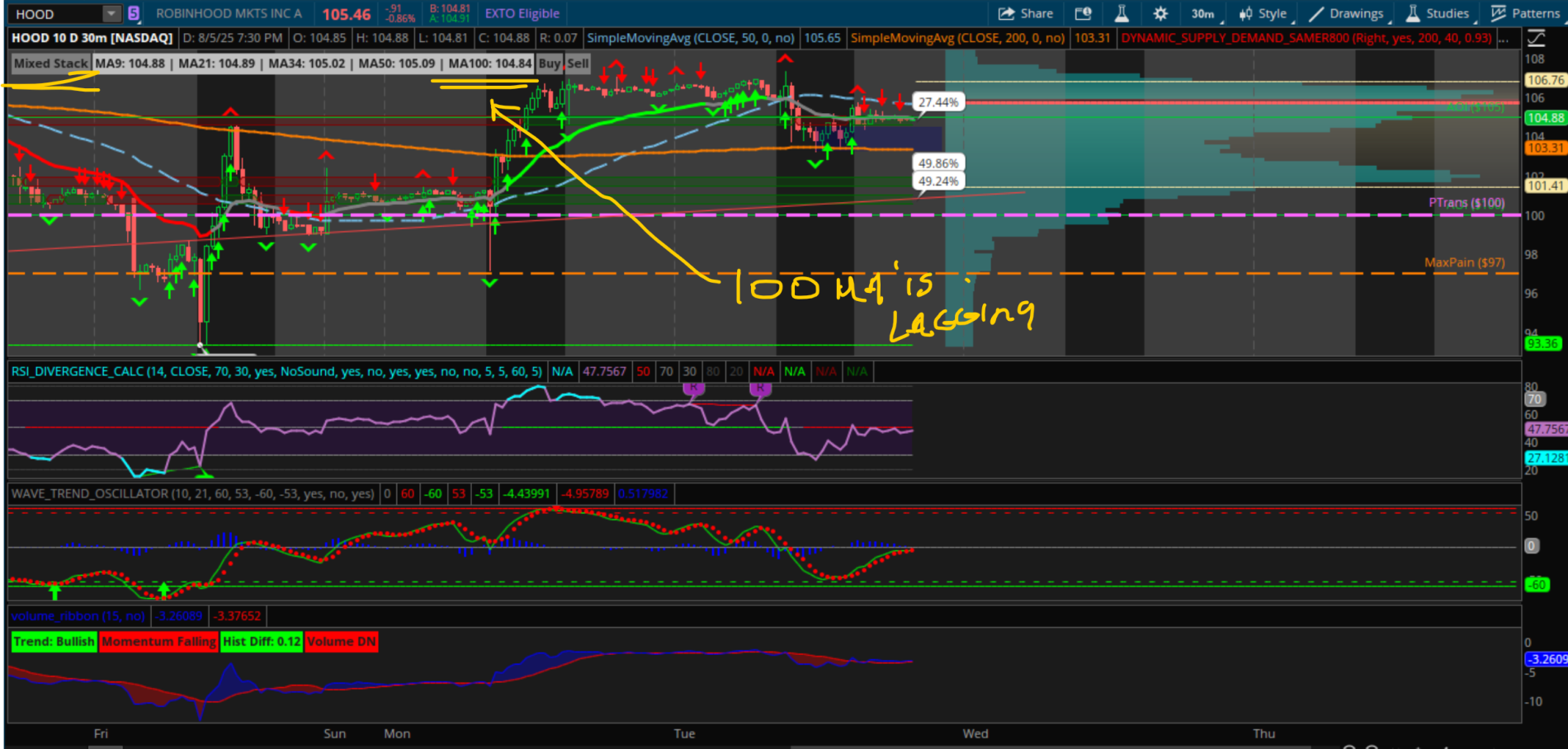Click the news calendar icon beside Share
The image size is (1568, 749).
pyautogui.click(x=1083, y=13)
